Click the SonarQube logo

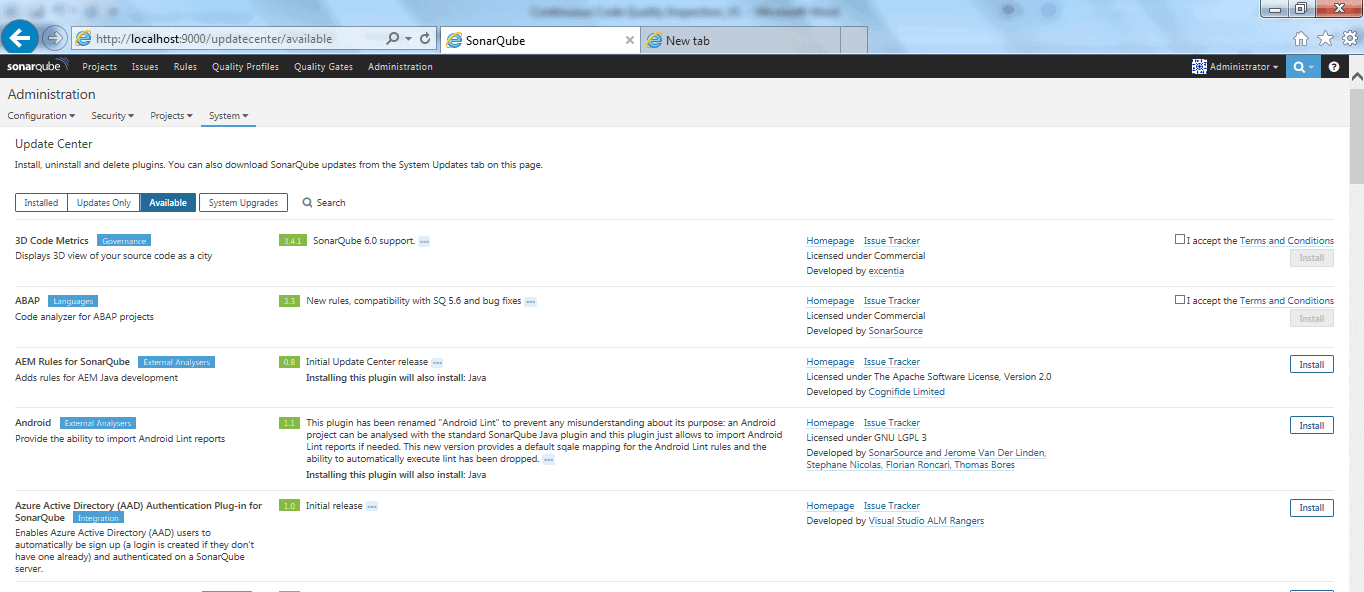37,67
